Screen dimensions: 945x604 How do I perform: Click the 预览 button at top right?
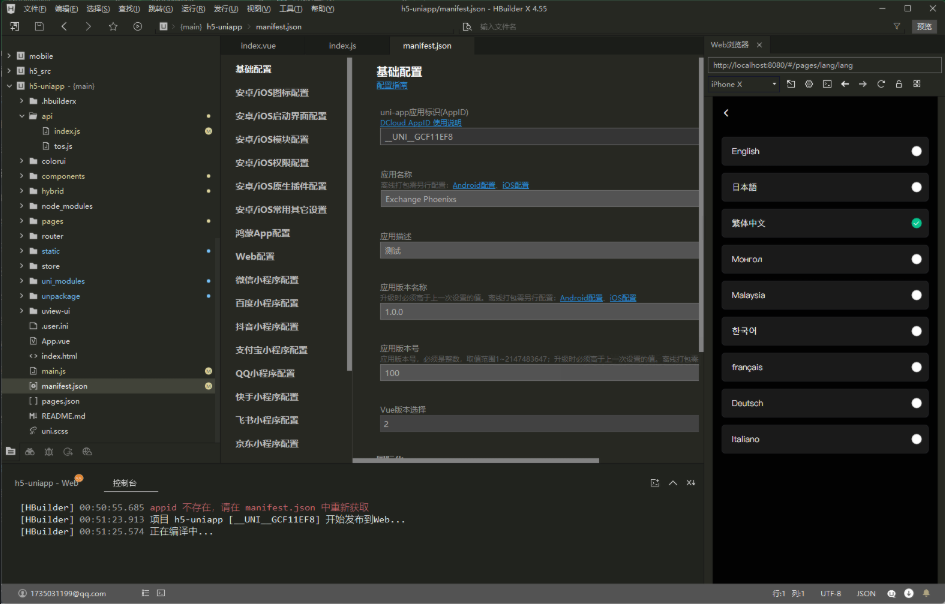pos(925,27)
